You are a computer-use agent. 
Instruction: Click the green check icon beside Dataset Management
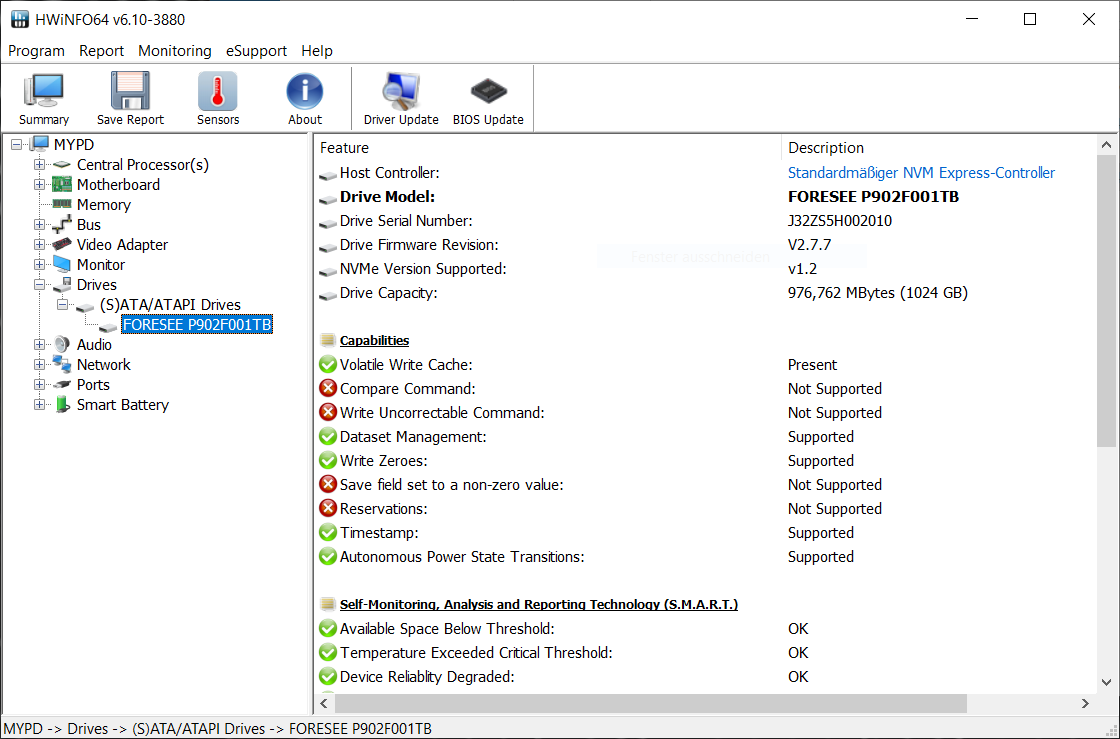[x=328, y=437]
